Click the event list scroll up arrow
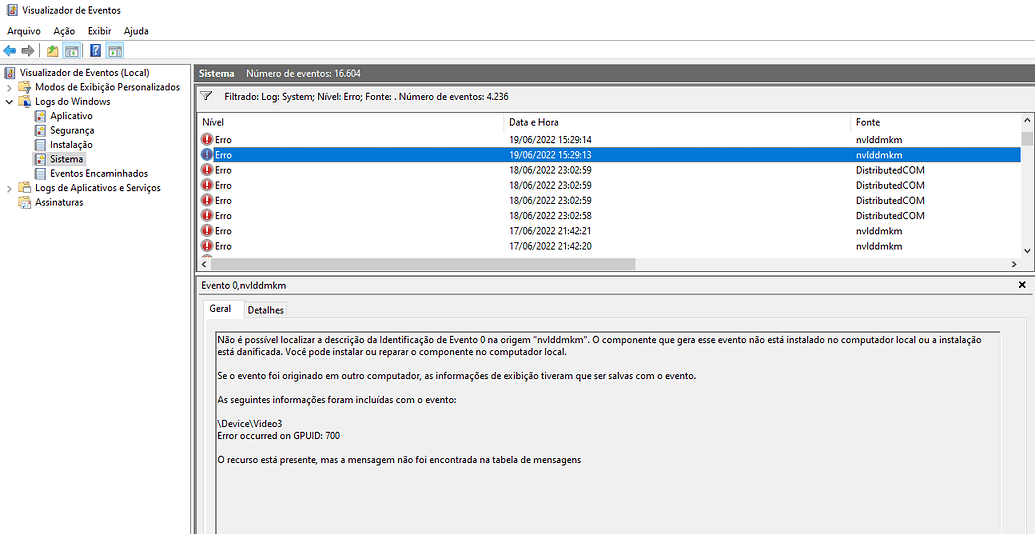The width and height of the screenshot is (1035, 534). [x=1026, y=120]
